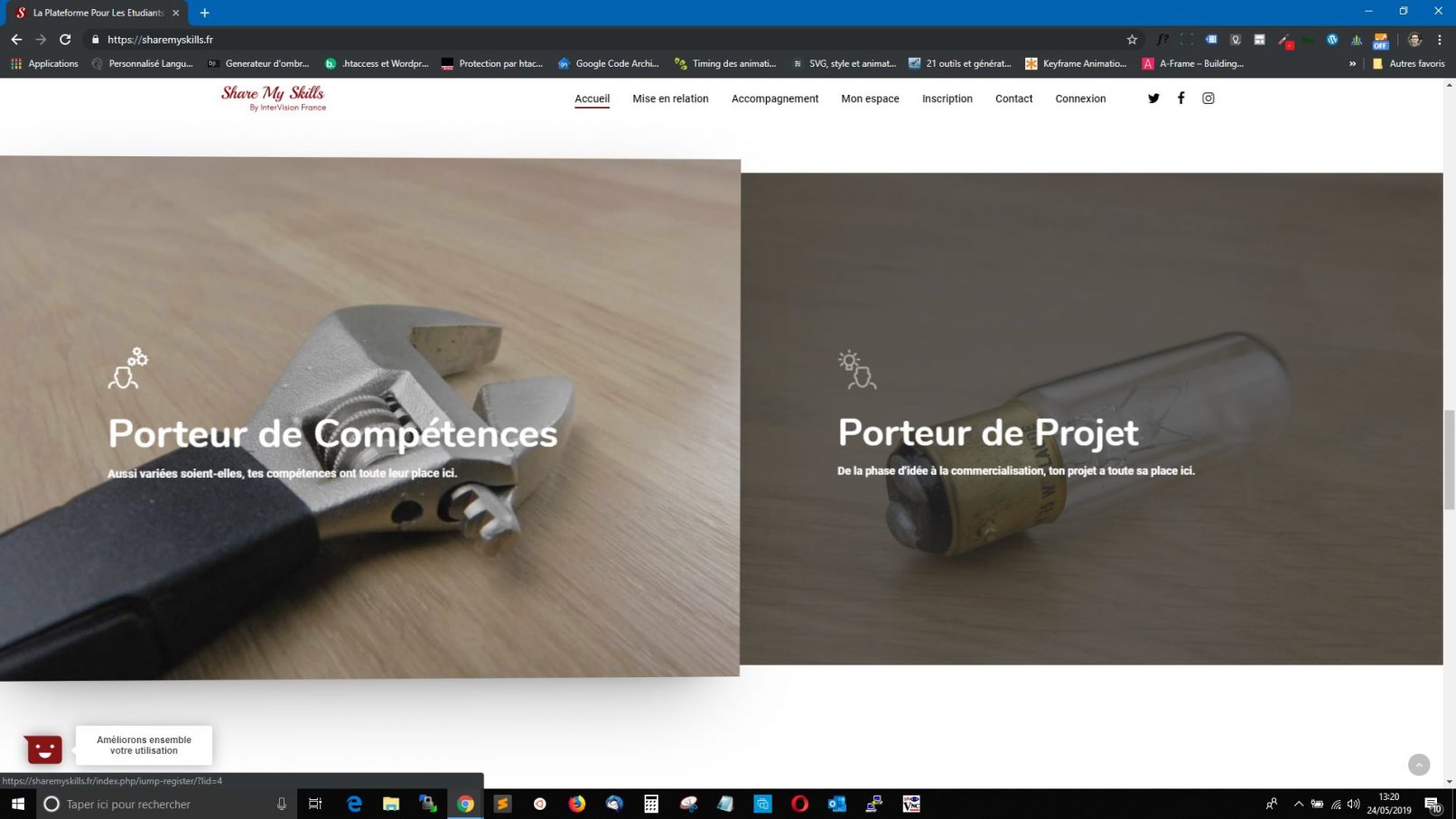Screen dimensions: 1456x819
Task: Open the Chrome three-dot menu
Action: point(1440,40)
